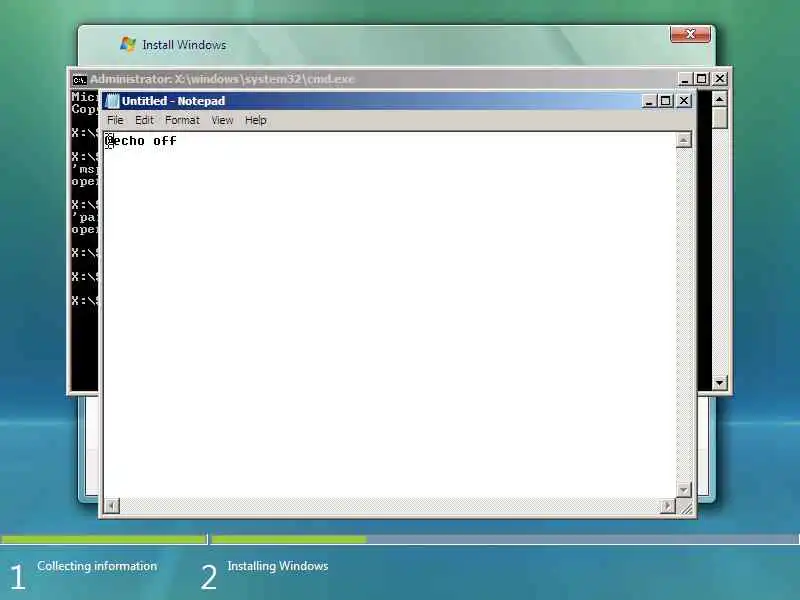Click the 'Installing Windows' step label
The image size is (800, 600).
pyautogui.click(x=278, y=566)
